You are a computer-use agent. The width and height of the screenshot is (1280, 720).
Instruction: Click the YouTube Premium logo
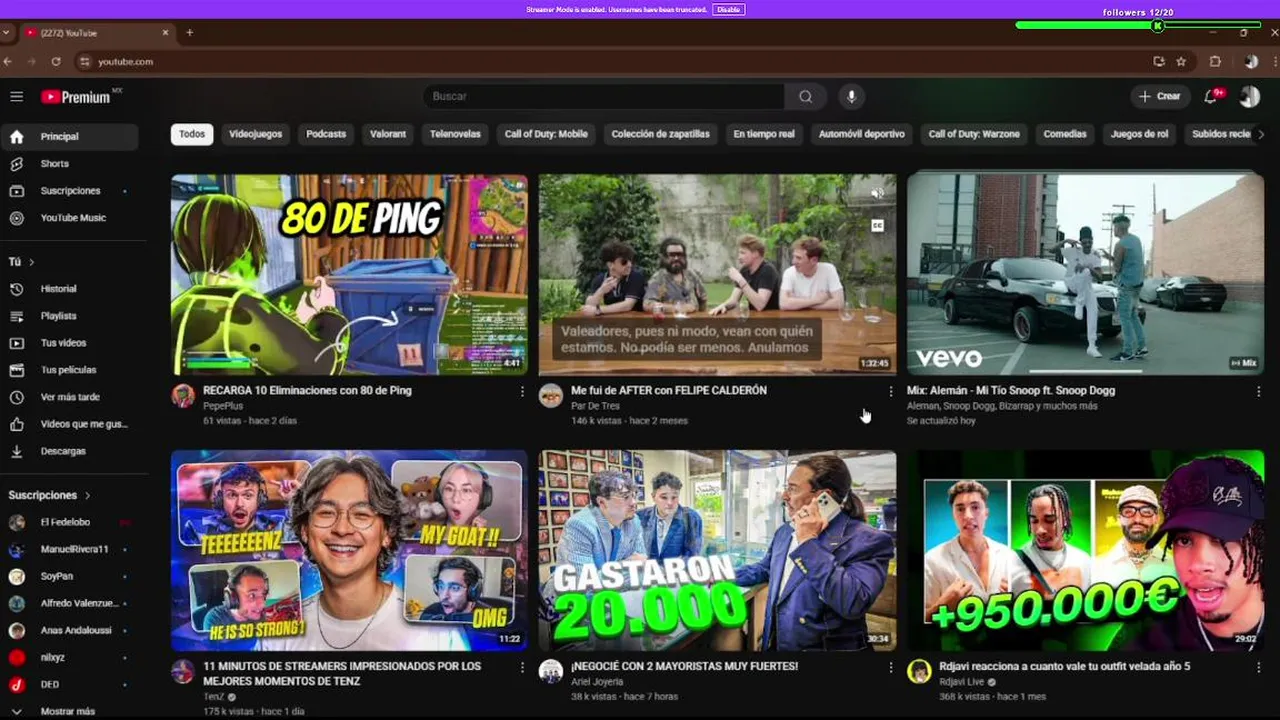click(x=77, y=97)
